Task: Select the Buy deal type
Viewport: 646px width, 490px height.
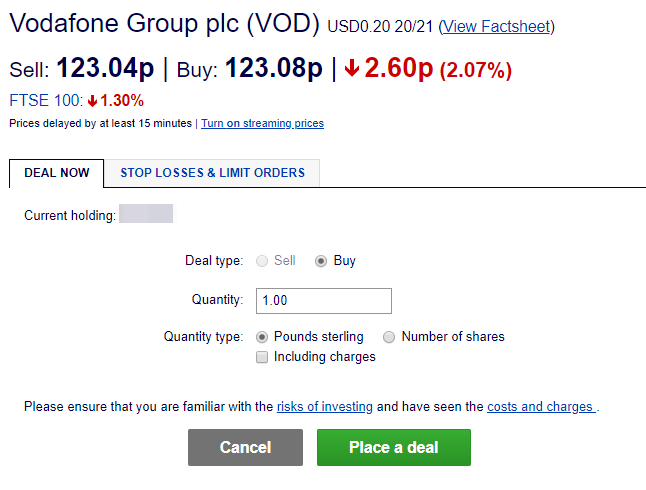Action: point(321,261)
